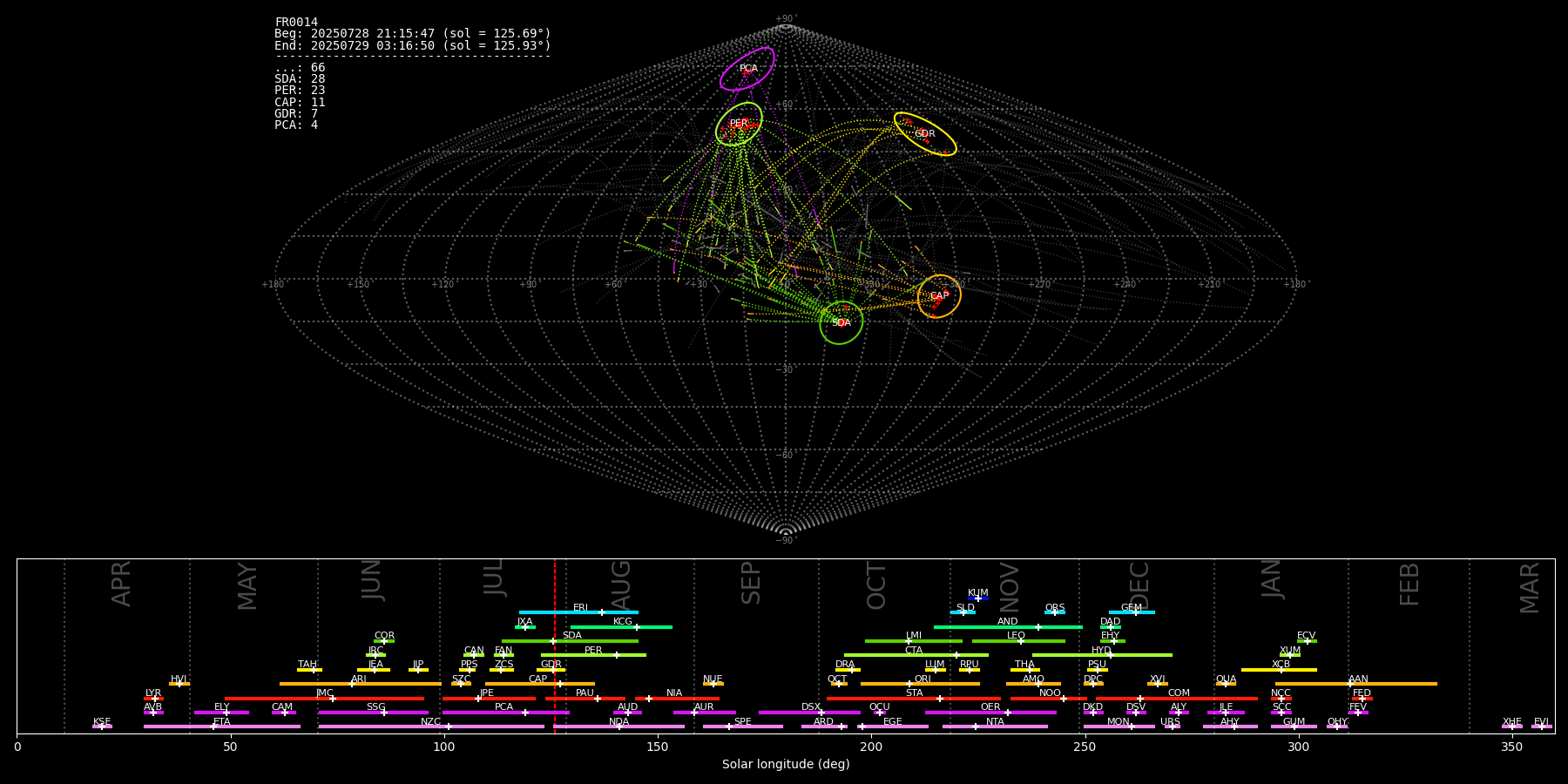1568x784 pixels.
Task: Click the NDA shower bar in timeline
Action: pyautogui.click(x=618, y=727)
